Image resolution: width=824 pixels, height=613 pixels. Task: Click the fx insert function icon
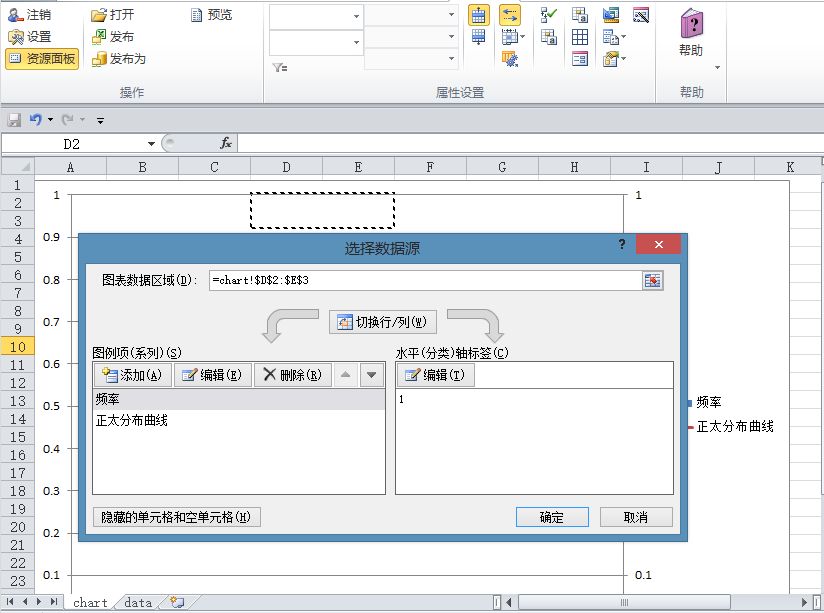225,143
